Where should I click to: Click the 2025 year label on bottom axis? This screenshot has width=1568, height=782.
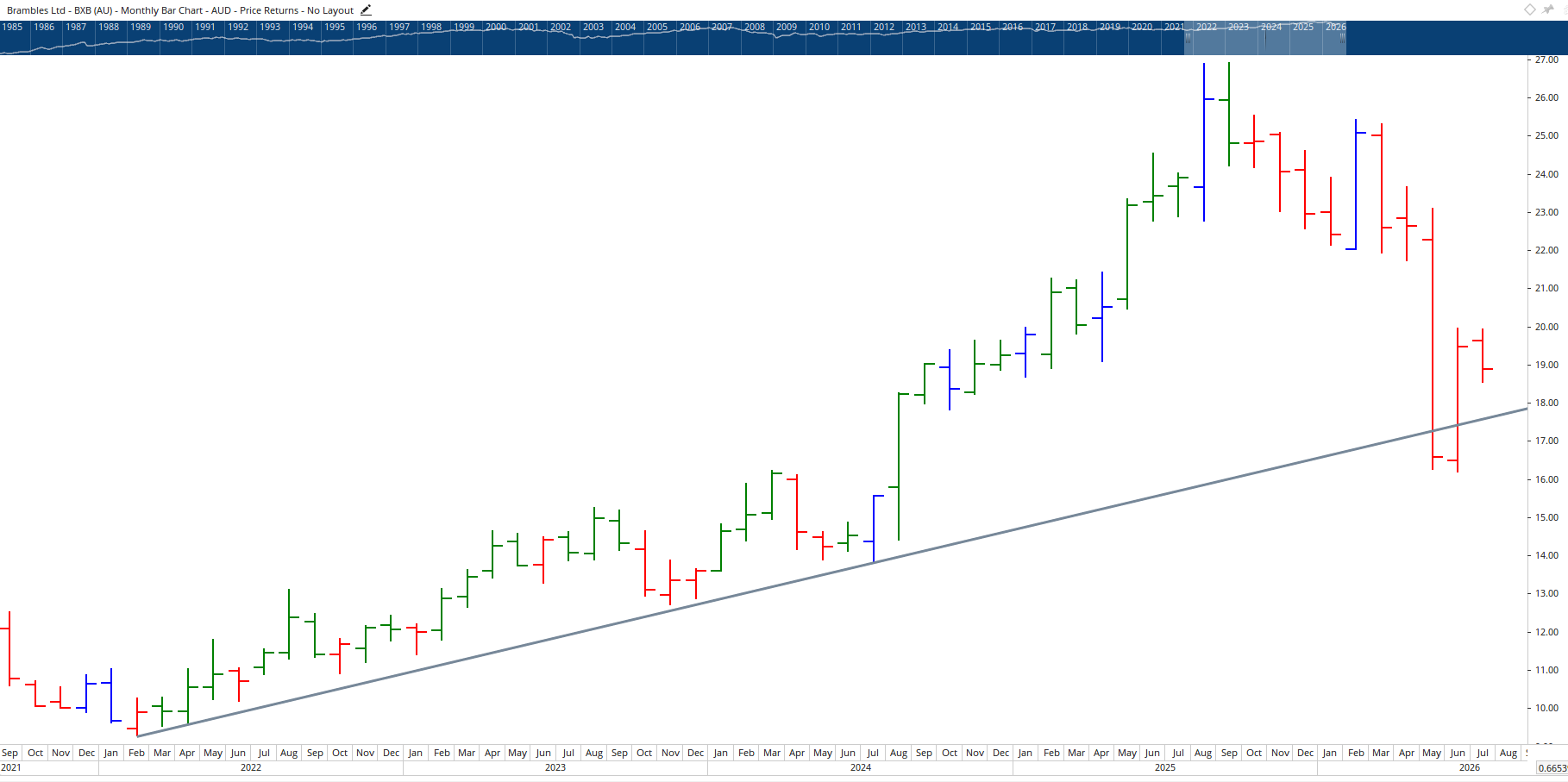click(1165, 767)
